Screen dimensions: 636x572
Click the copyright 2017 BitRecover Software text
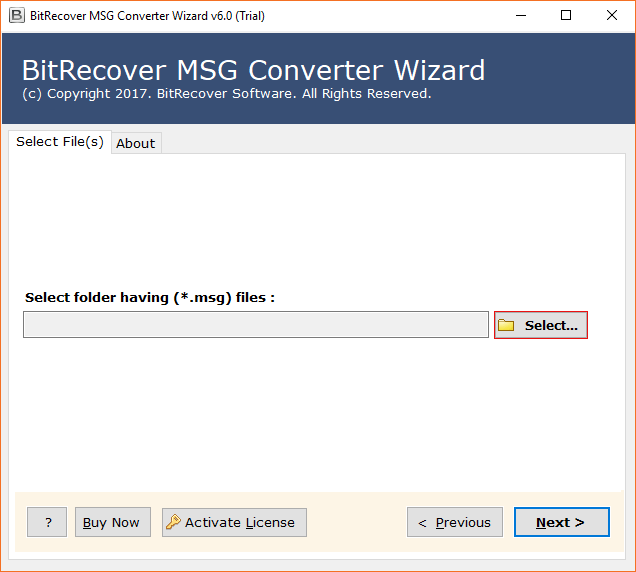tap(226, 94)
